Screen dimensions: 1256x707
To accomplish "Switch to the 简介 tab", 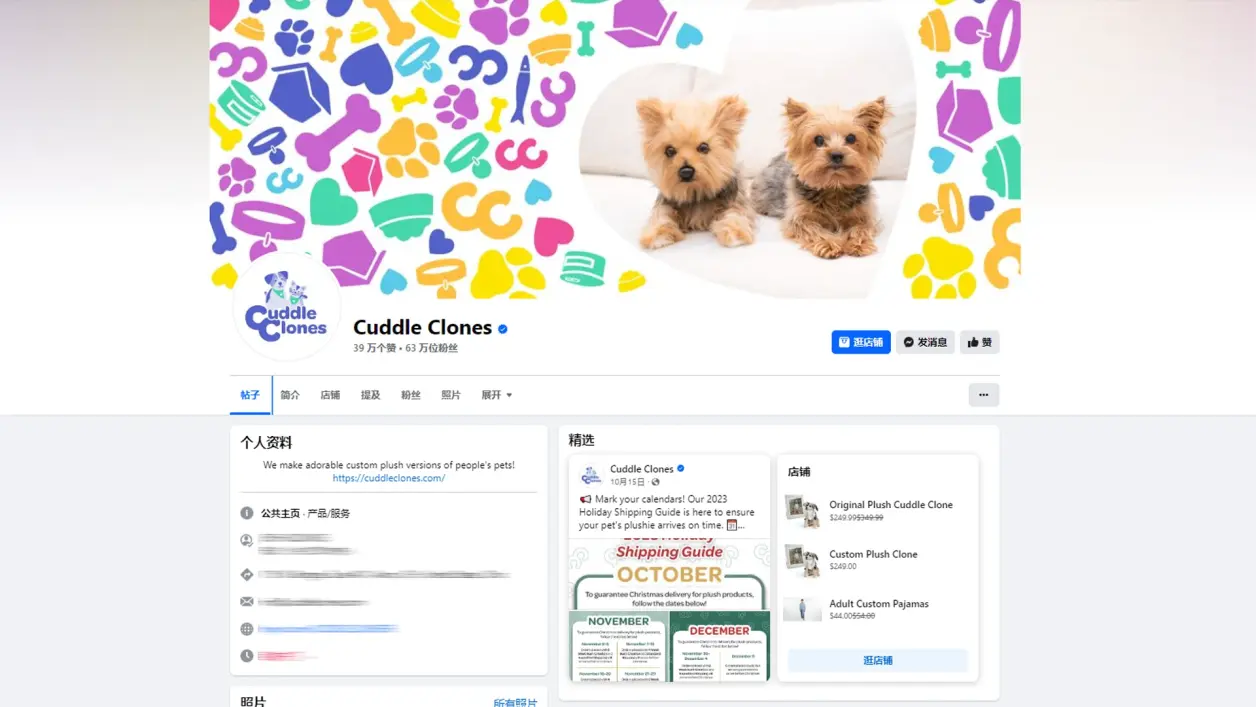I will click(290, 395).
